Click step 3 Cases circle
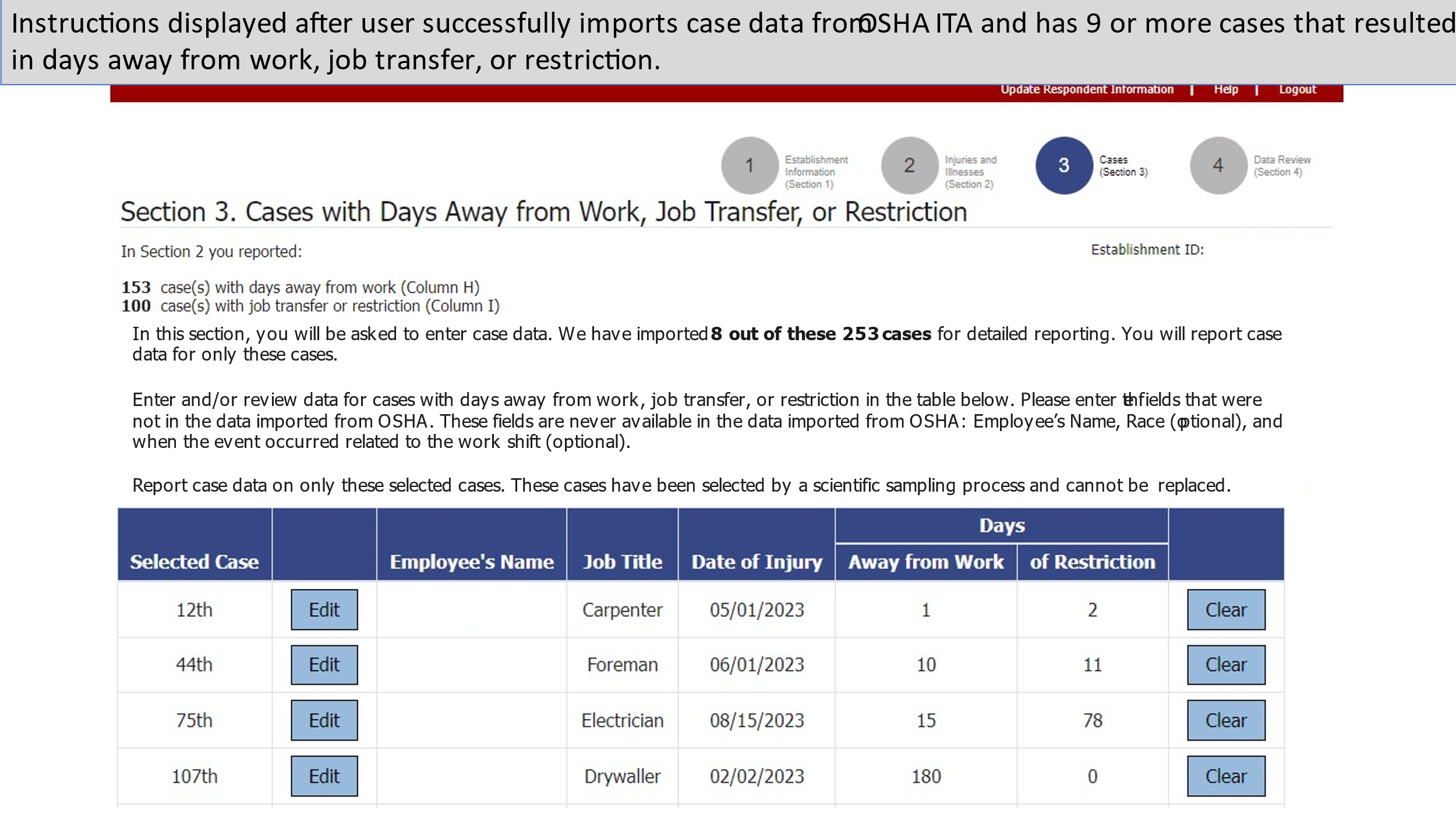The height and width of the screenshot is (819, 1456). click(x=1063, y=165)
